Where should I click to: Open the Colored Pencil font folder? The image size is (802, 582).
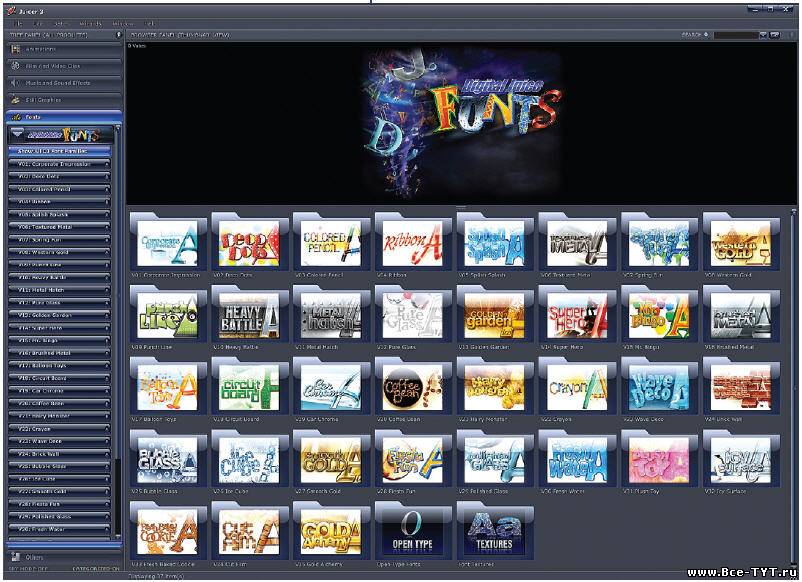click(331, 243)
